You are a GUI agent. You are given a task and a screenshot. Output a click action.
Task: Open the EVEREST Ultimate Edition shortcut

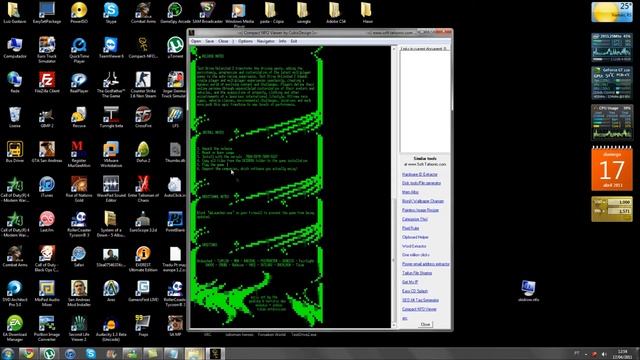tap(143, 259)
